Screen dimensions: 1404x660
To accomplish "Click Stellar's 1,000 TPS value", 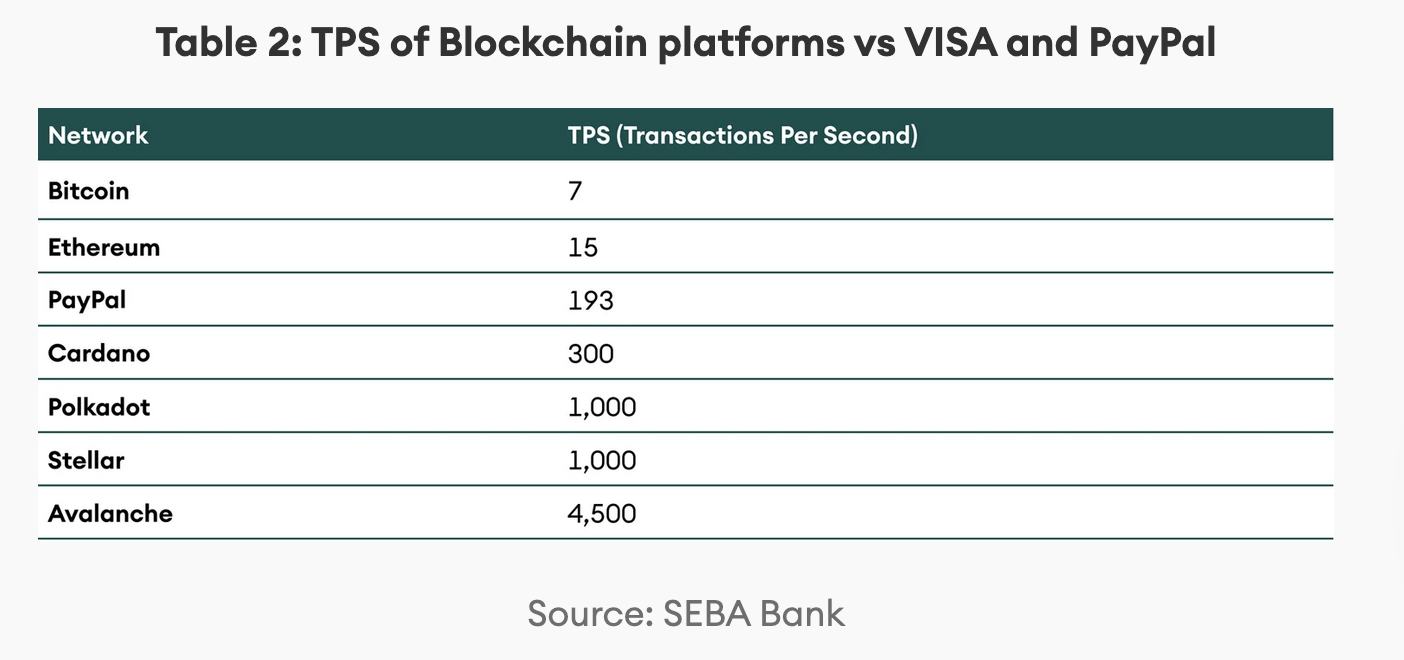I will (602, 460).
